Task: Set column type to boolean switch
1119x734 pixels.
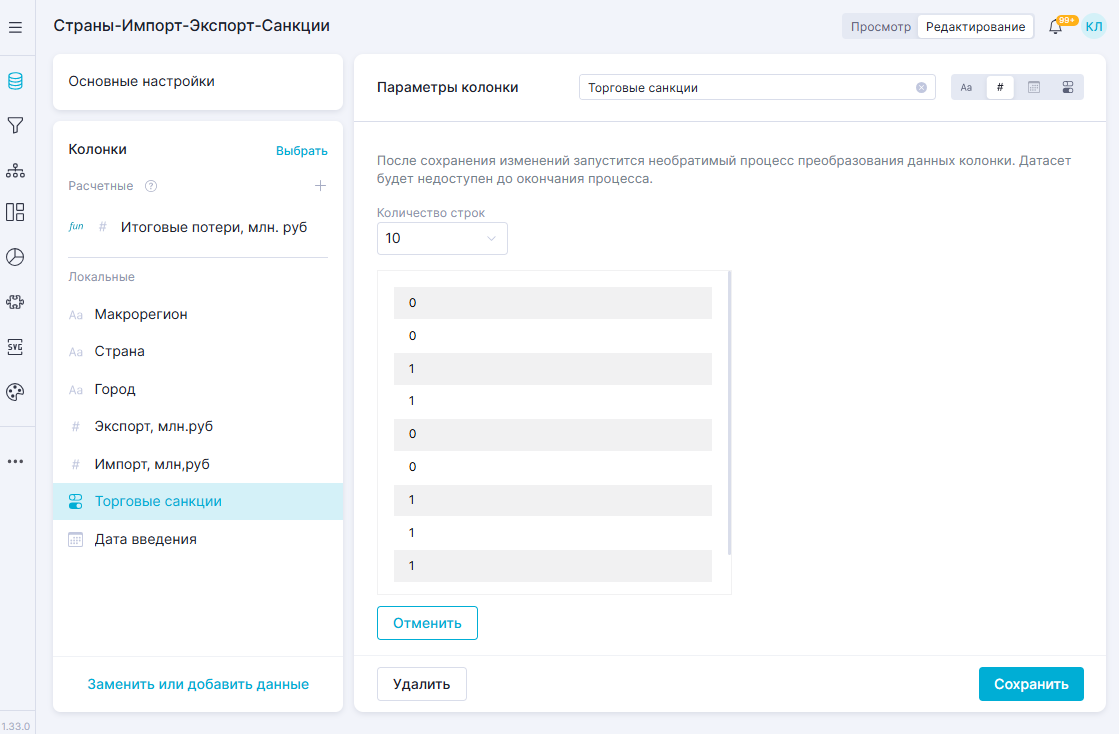Action: (x=1067, y=88)
